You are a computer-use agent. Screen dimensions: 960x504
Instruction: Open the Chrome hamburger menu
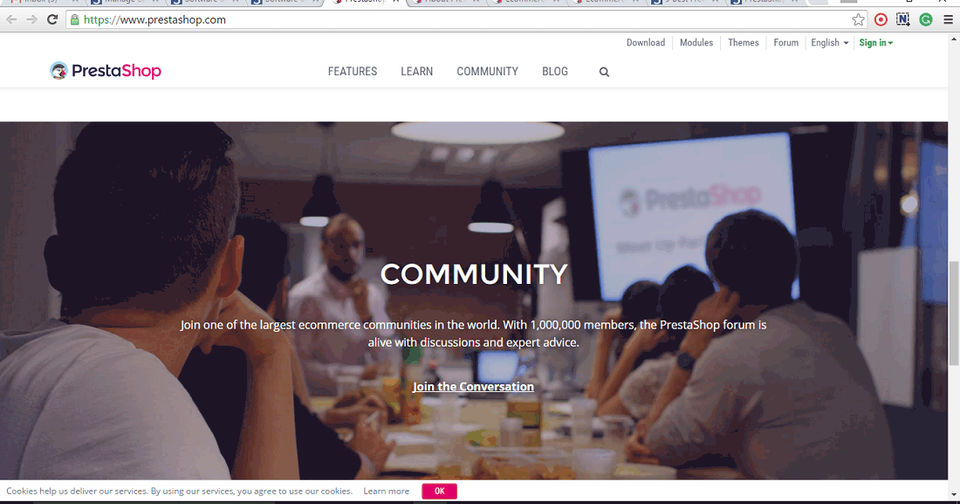click(948, 20)
